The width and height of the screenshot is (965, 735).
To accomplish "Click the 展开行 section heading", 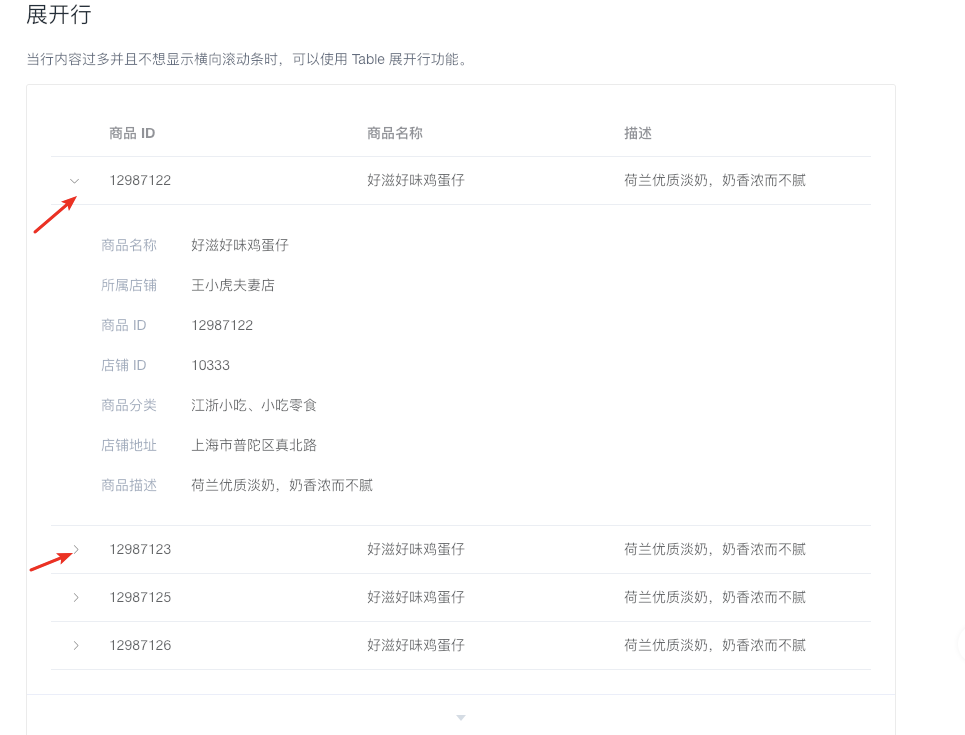I will click(x=58, y=14).
